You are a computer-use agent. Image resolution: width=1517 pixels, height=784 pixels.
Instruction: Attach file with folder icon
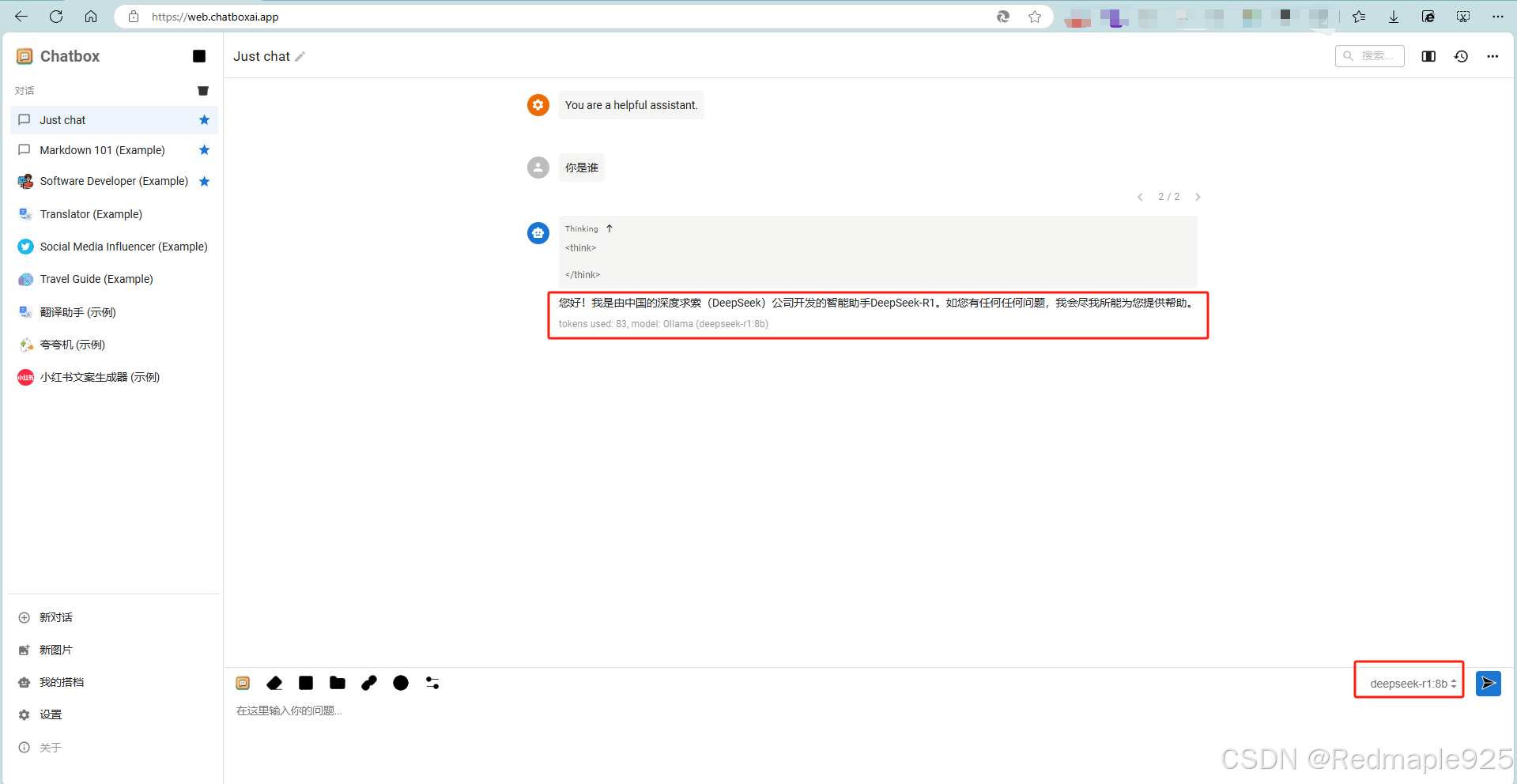(x=338, y=683)
